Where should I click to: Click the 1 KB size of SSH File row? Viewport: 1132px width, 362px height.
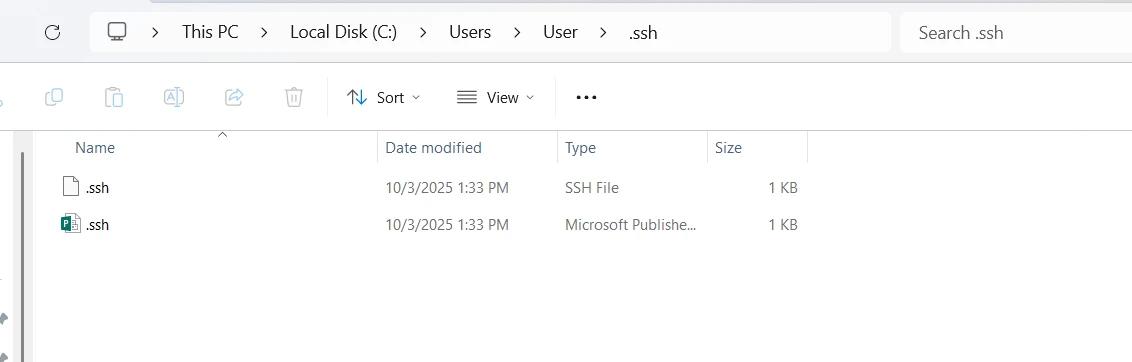783,188
